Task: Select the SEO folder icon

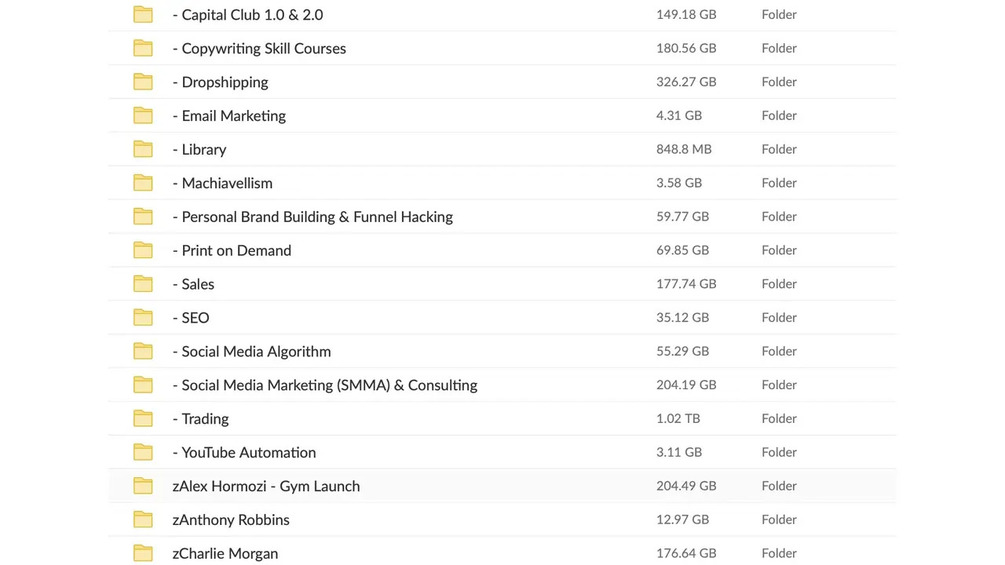Action: 143,317
